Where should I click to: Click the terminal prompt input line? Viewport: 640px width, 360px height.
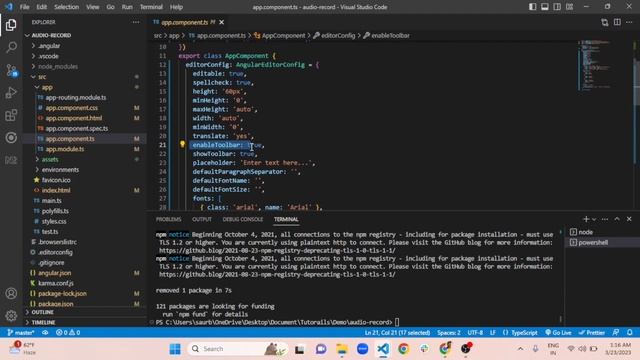pyautogui.click(x=278, y=322)
